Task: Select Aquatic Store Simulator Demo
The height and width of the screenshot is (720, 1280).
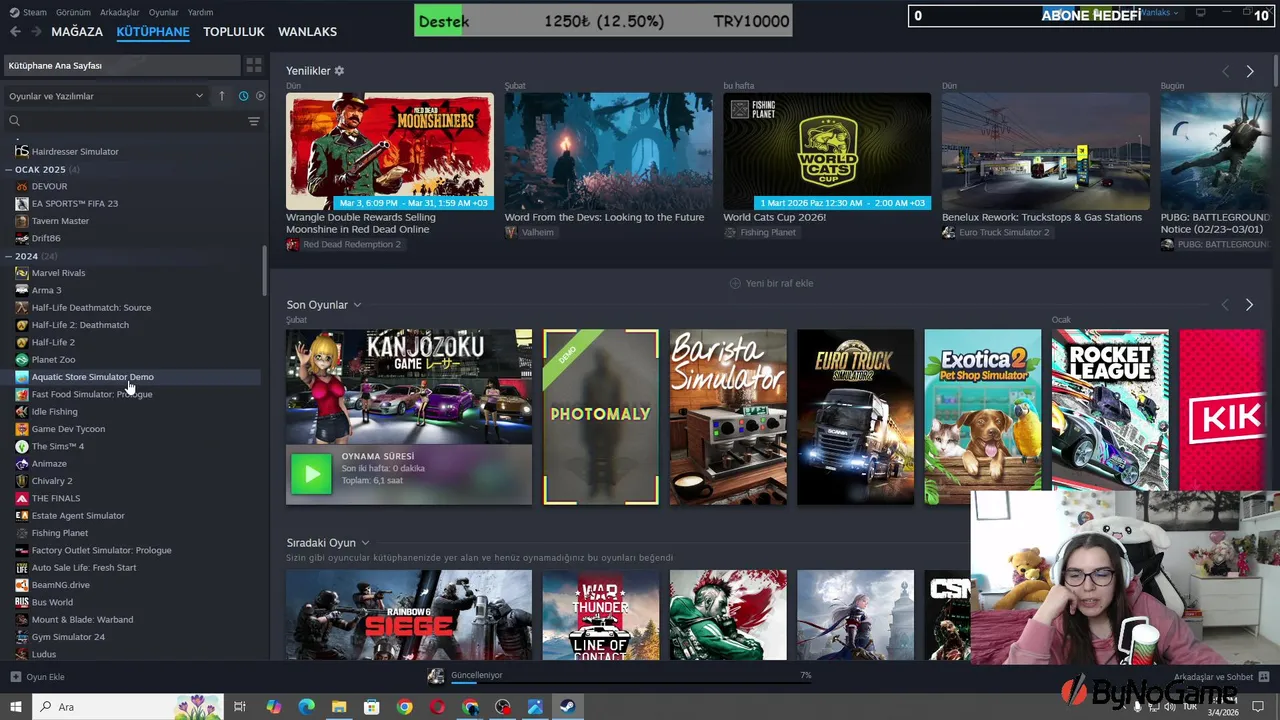Action: coord(92,377)
